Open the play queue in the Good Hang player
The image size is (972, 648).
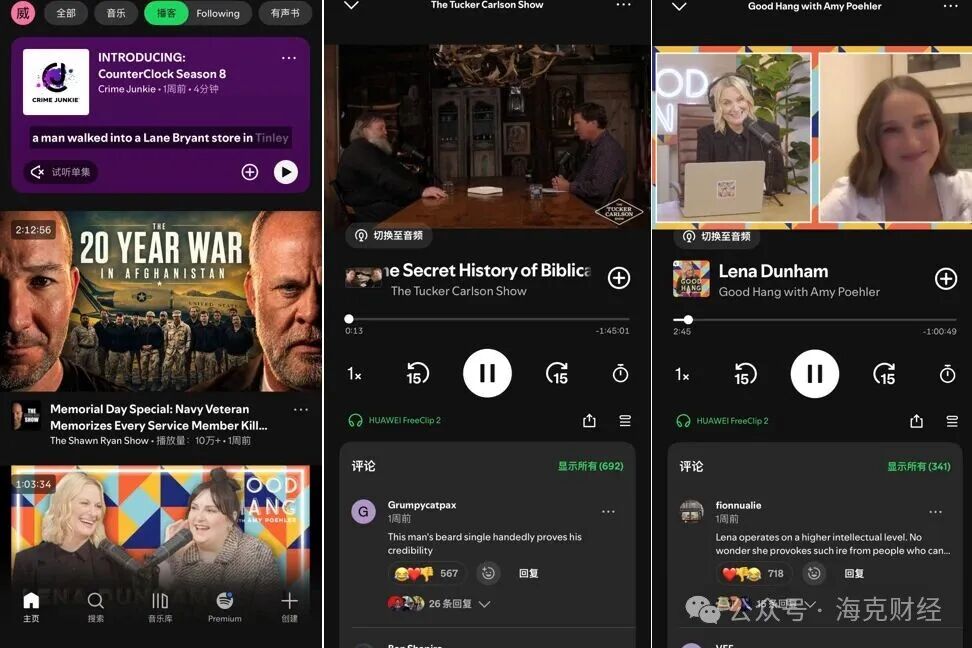(952, 422)
